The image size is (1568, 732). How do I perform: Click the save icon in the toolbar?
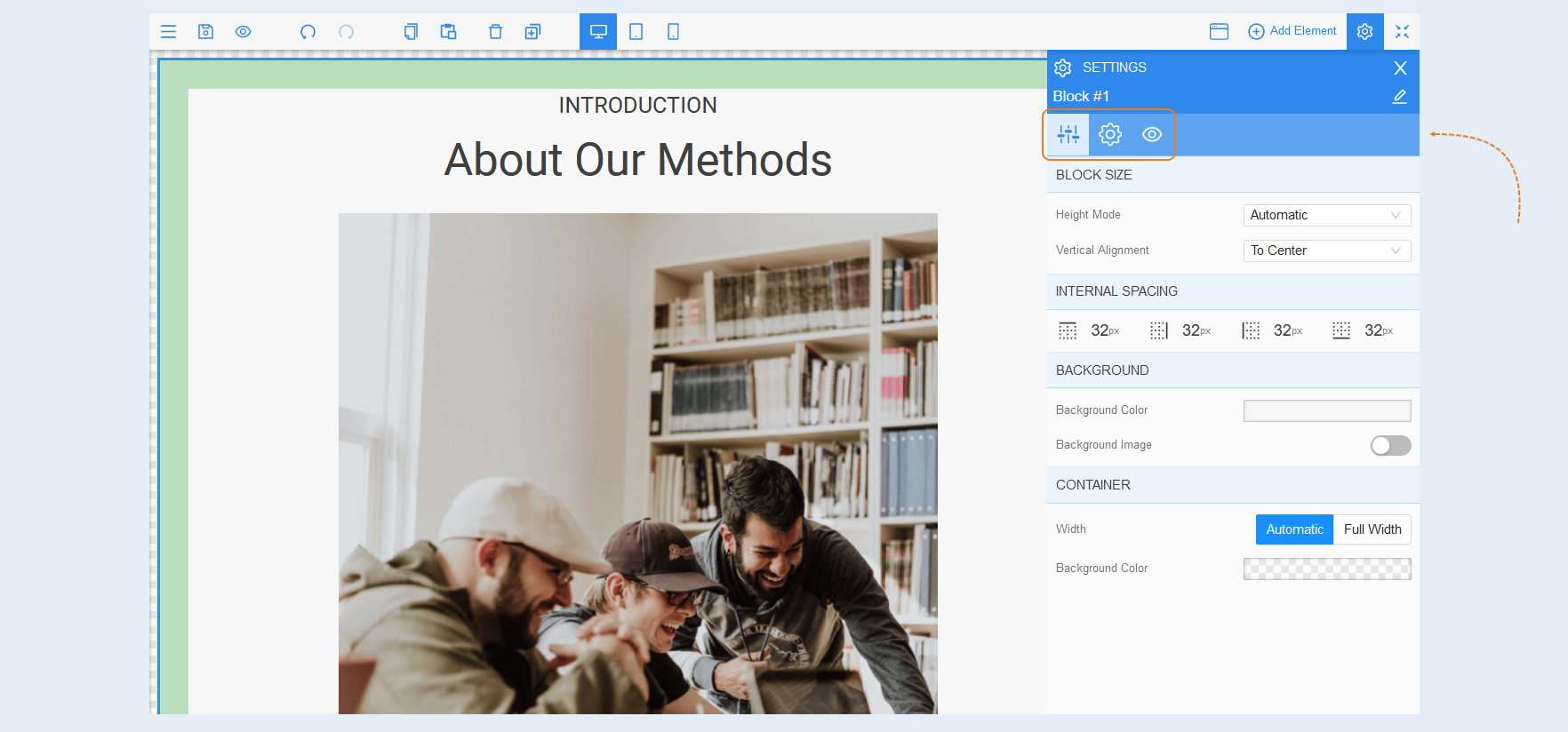[x=205, y=32]
